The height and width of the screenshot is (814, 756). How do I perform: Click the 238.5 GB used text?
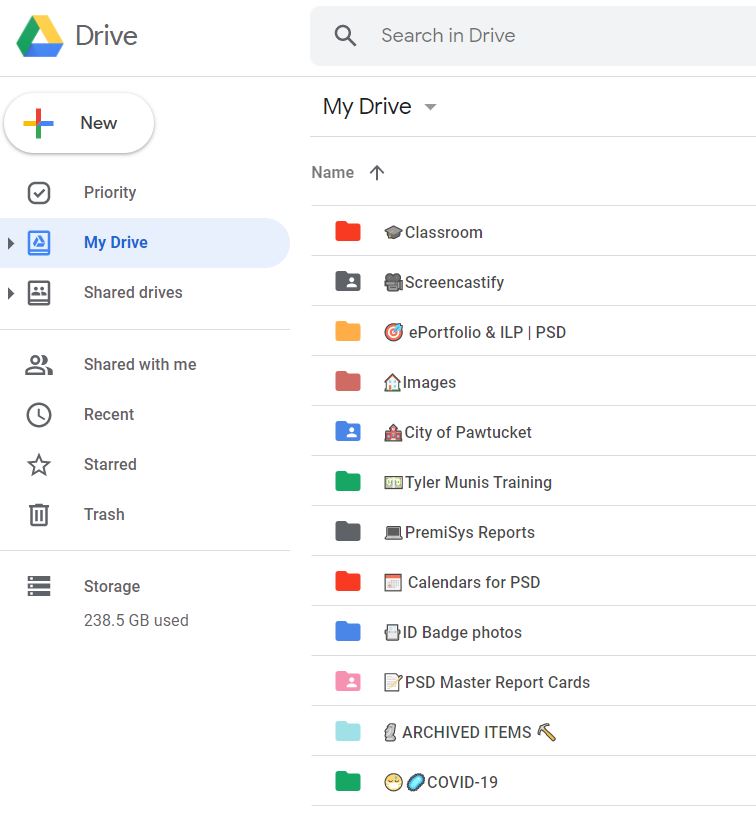tap(136, 620)
